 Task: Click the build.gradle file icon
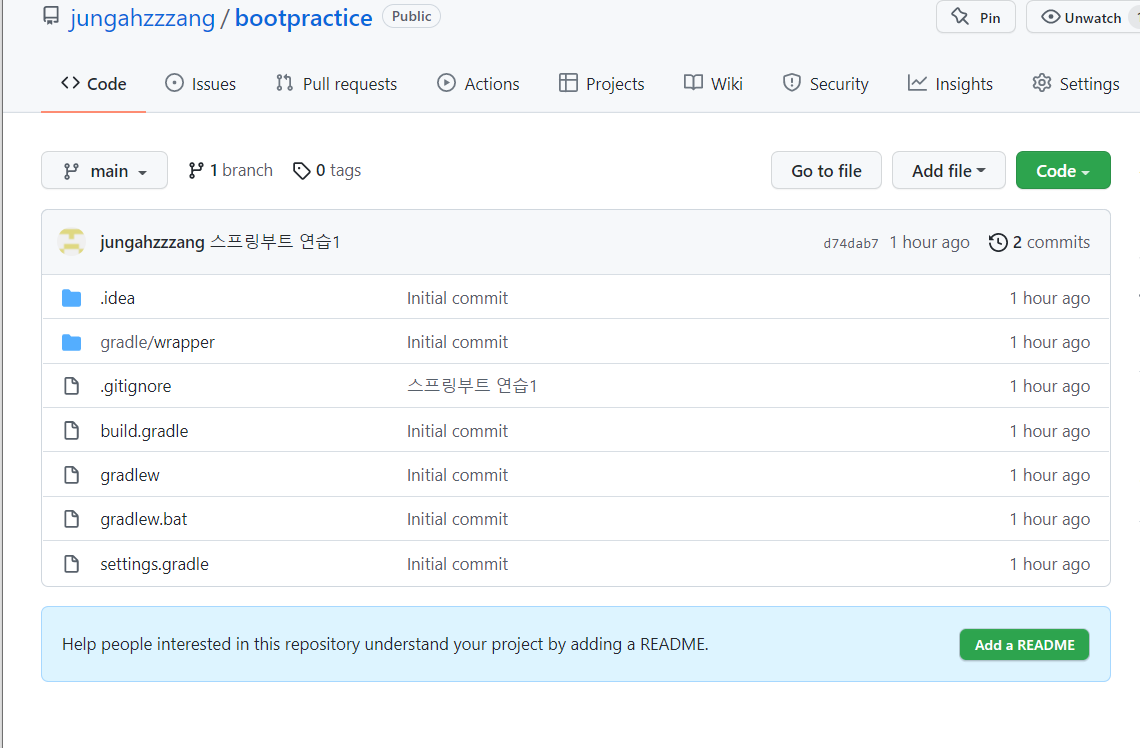pos(71,430)
